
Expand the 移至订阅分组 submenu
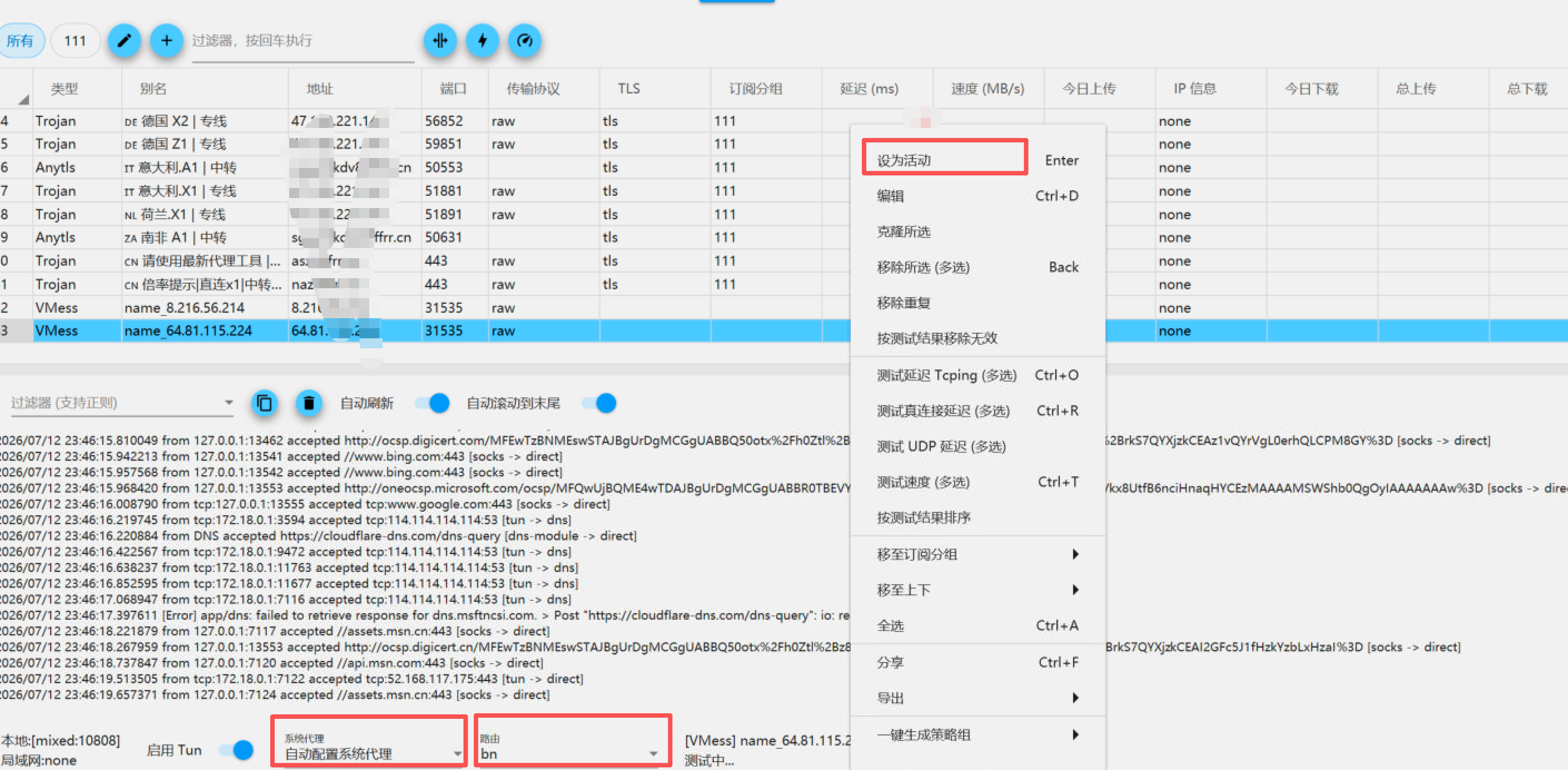point(977,554)
